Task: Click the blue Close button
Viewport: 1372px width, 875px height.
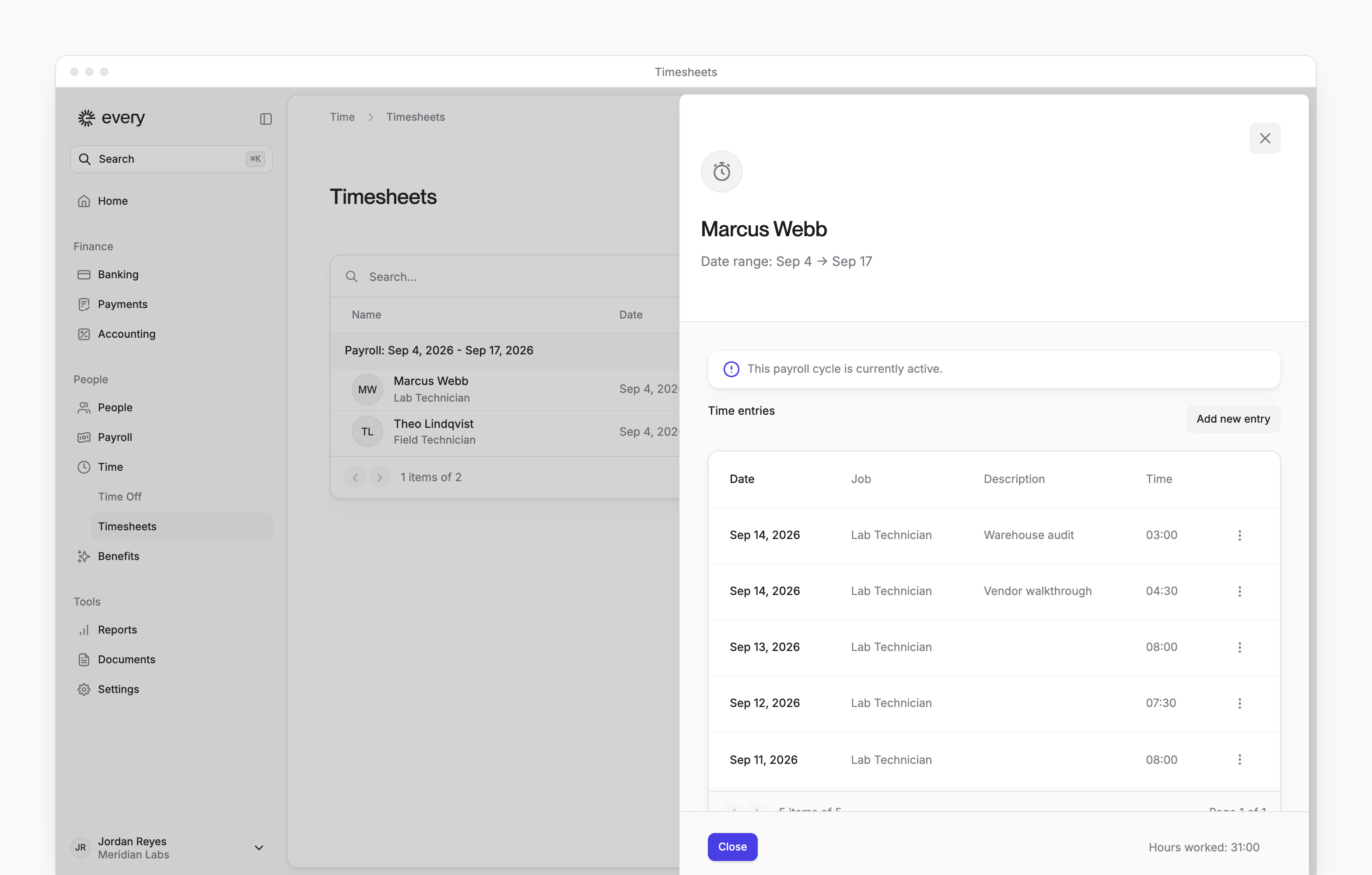Action: (732, 847)
